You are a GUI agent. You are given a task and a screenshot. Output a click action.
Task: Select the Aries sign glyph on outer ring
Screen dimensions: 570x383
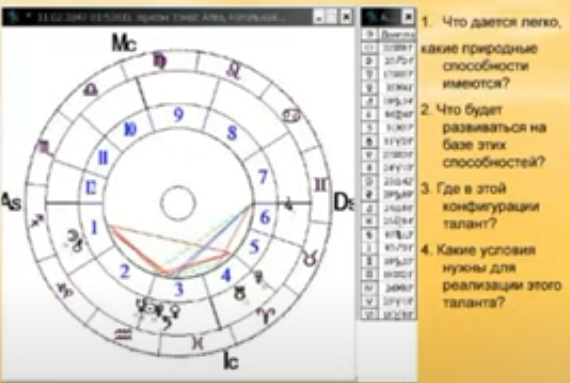coord(266,315)
